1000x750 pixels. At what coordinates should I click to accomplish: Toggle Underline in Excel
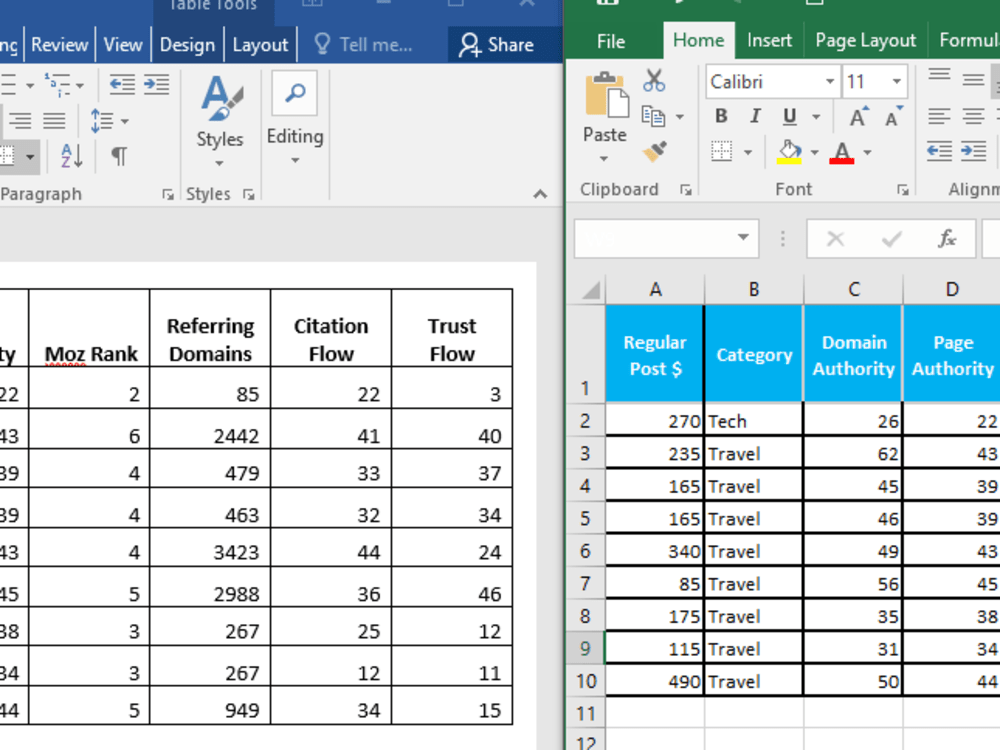(790, 116)
